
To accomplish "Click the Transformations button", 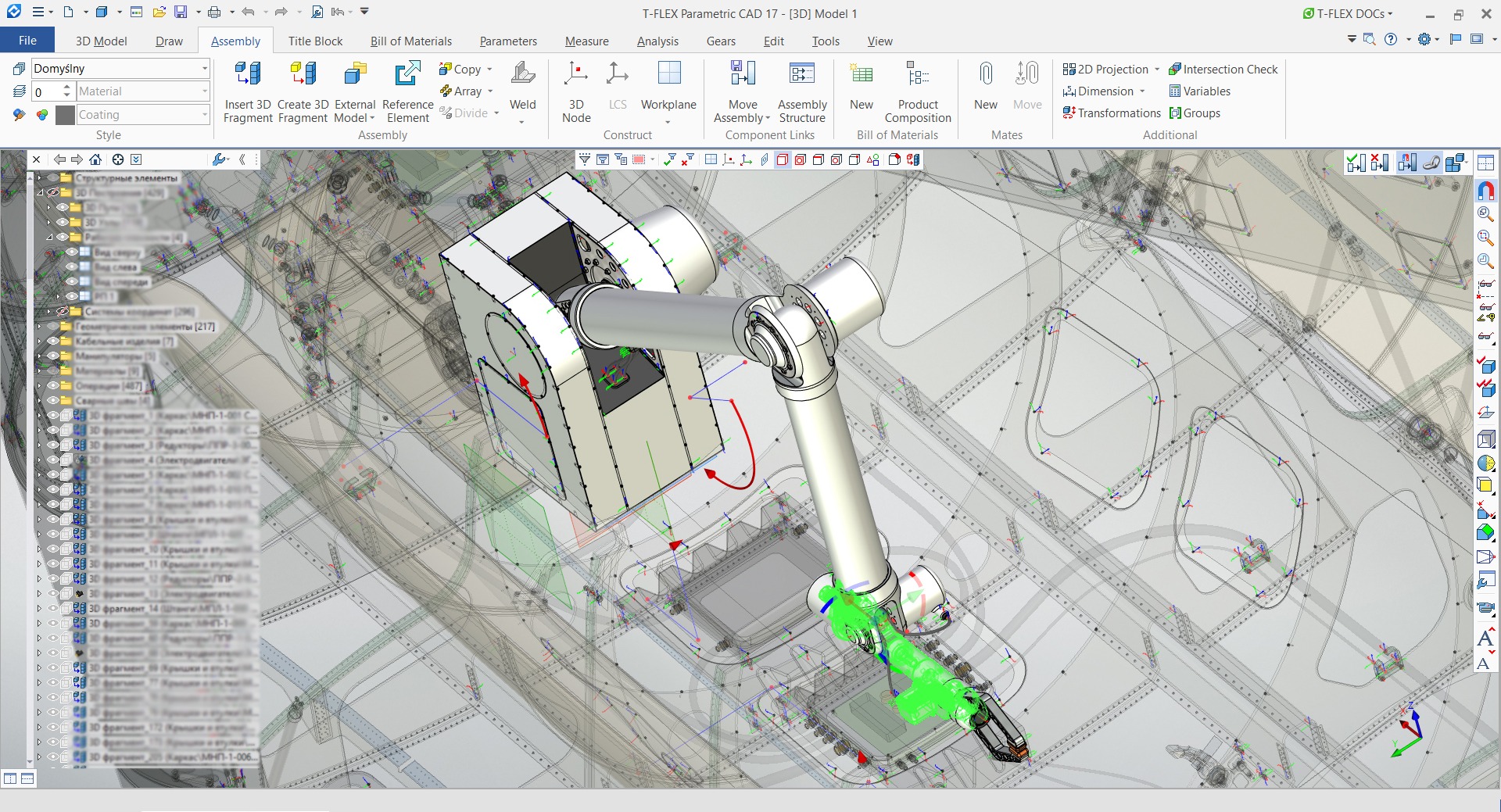I will [1111, 113].
